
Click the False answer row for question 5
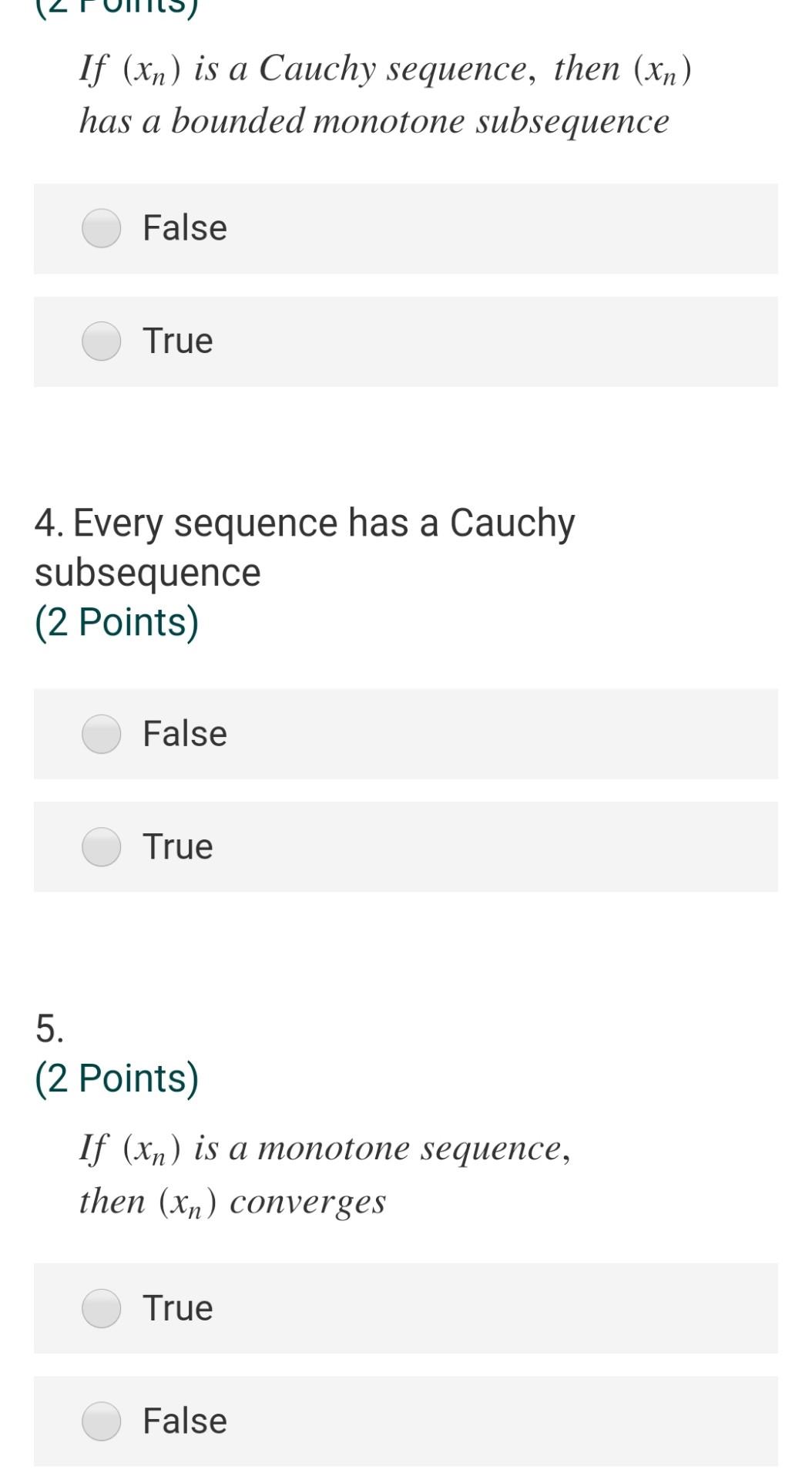tap(406, 1421)
